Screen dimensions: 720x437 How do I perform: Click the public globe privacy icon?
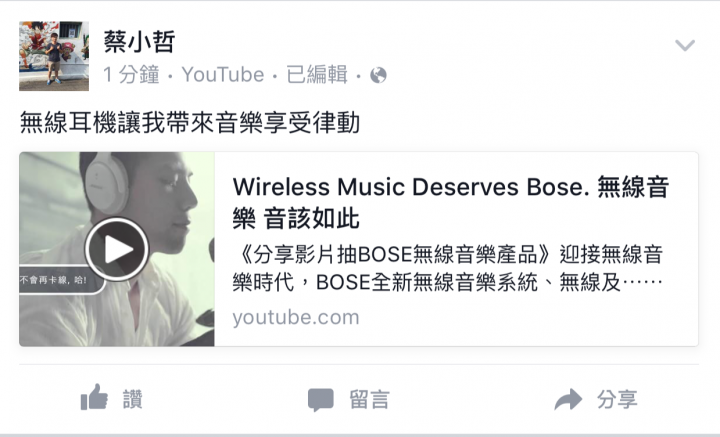coord(378,75)
